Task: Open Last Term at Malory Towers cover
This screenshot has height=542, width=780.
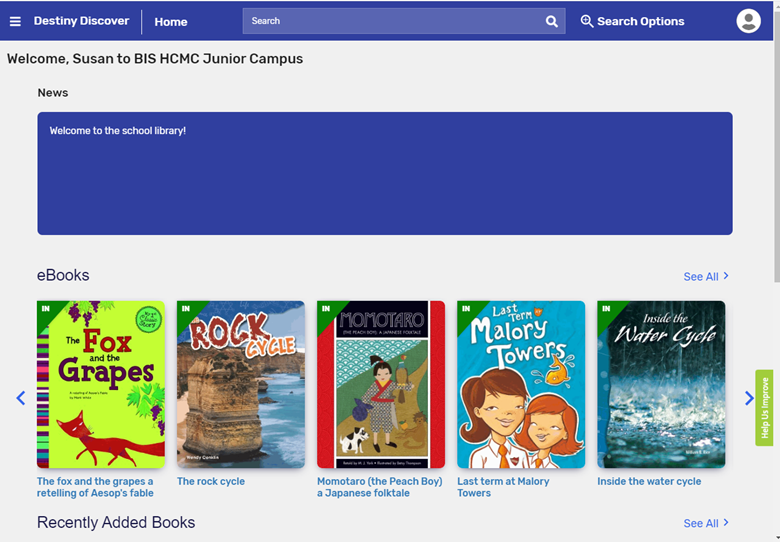Action: coord(521,384)
